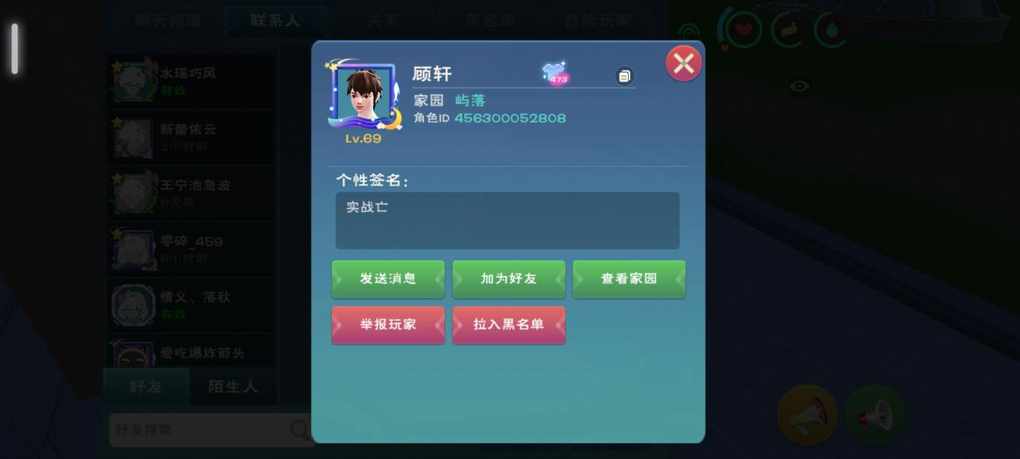Viewport: 1020px width, 459px height.
Task: Blacklist player via 拉入黑名单 button
Action: click(509, 325)
